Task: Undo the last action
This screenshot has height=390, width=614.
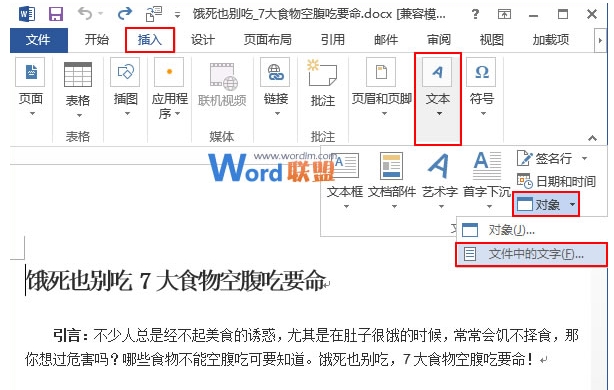Action: pyautogui.click(x=85, y=14)
